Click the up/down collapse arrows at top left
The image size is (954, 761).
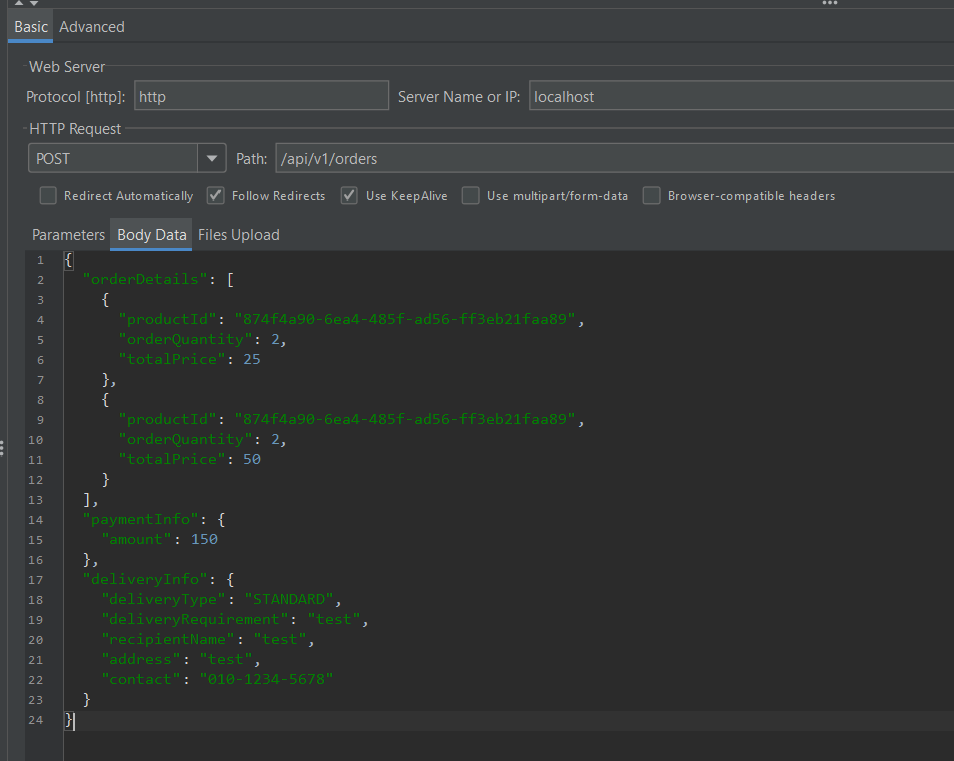26,3
